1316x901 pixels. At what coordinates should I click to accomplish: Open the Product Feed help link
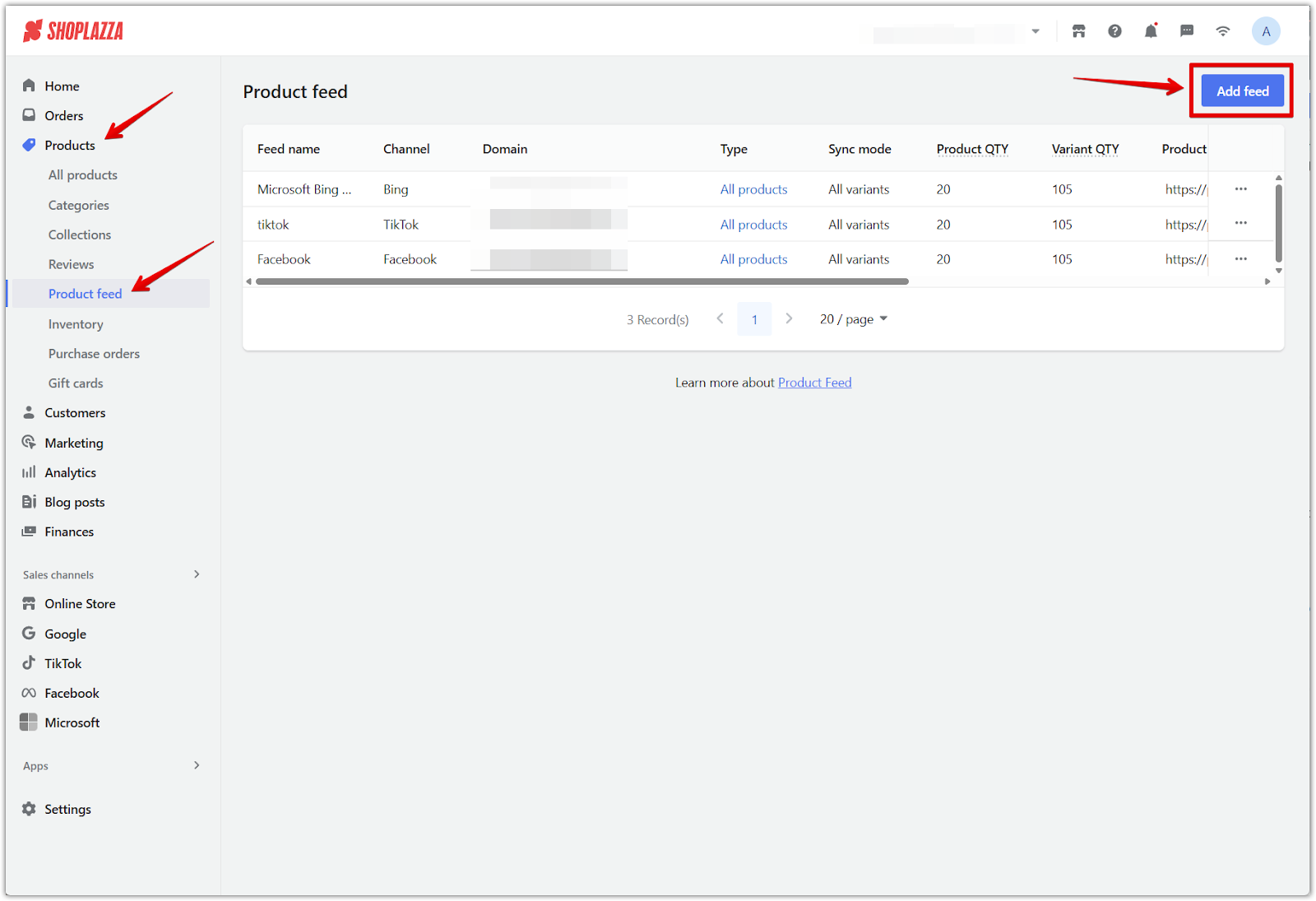(814, 383)
